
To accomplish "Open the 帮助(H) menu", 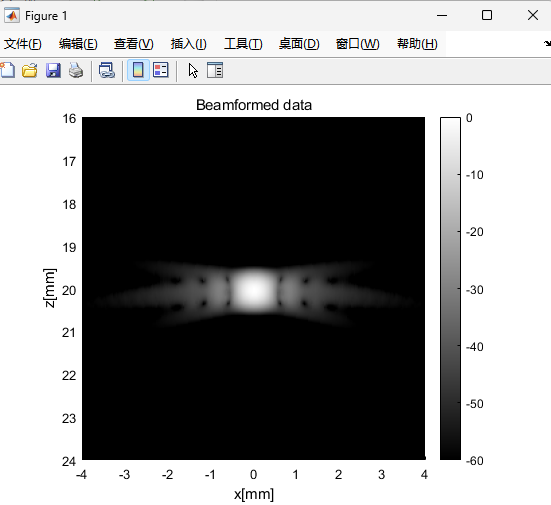I will (x=417, y=44).
